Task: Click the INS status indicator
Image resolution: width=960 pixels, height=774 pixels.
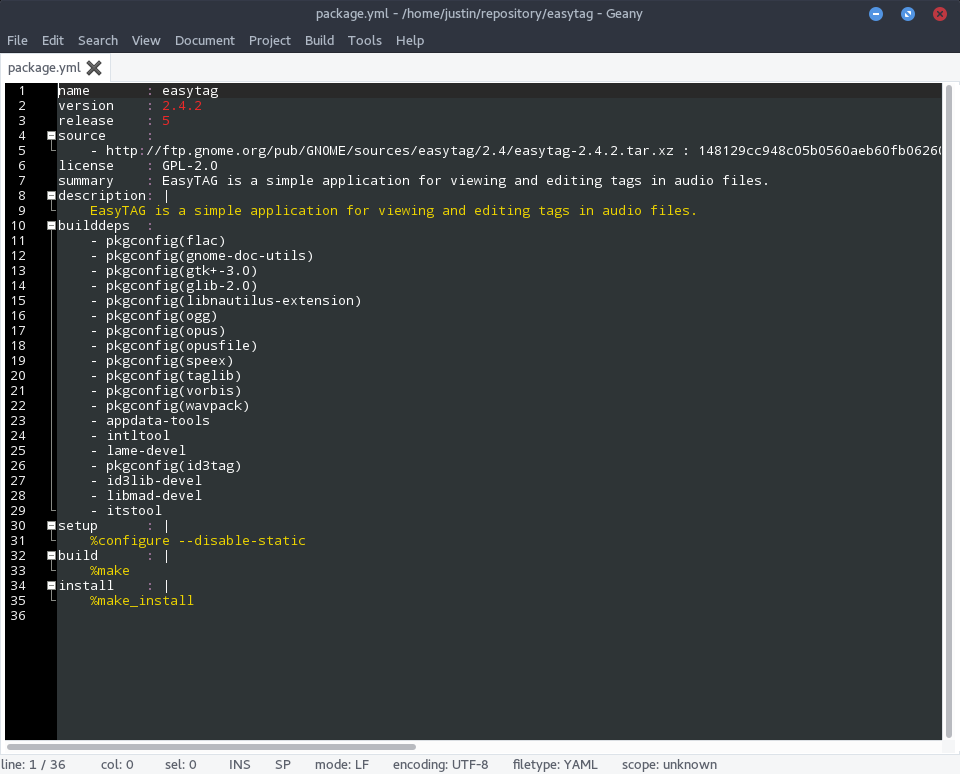Action: tap(239, 765)
